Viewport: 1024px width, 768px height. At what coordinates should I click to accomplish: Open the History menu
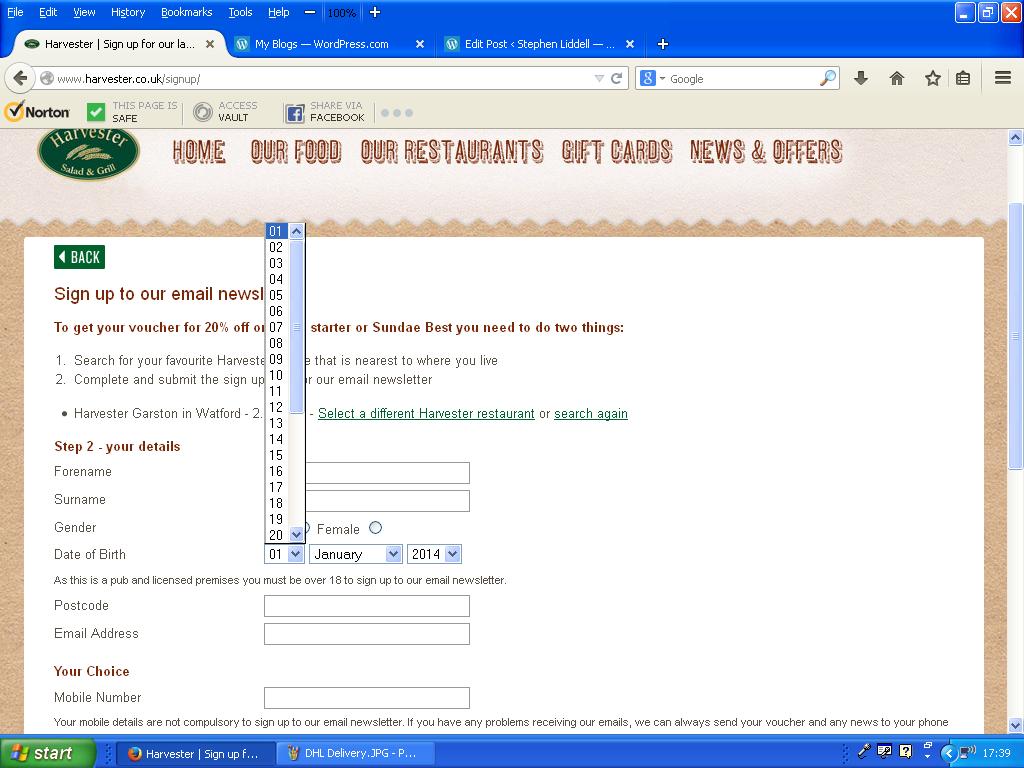(127, 12)
